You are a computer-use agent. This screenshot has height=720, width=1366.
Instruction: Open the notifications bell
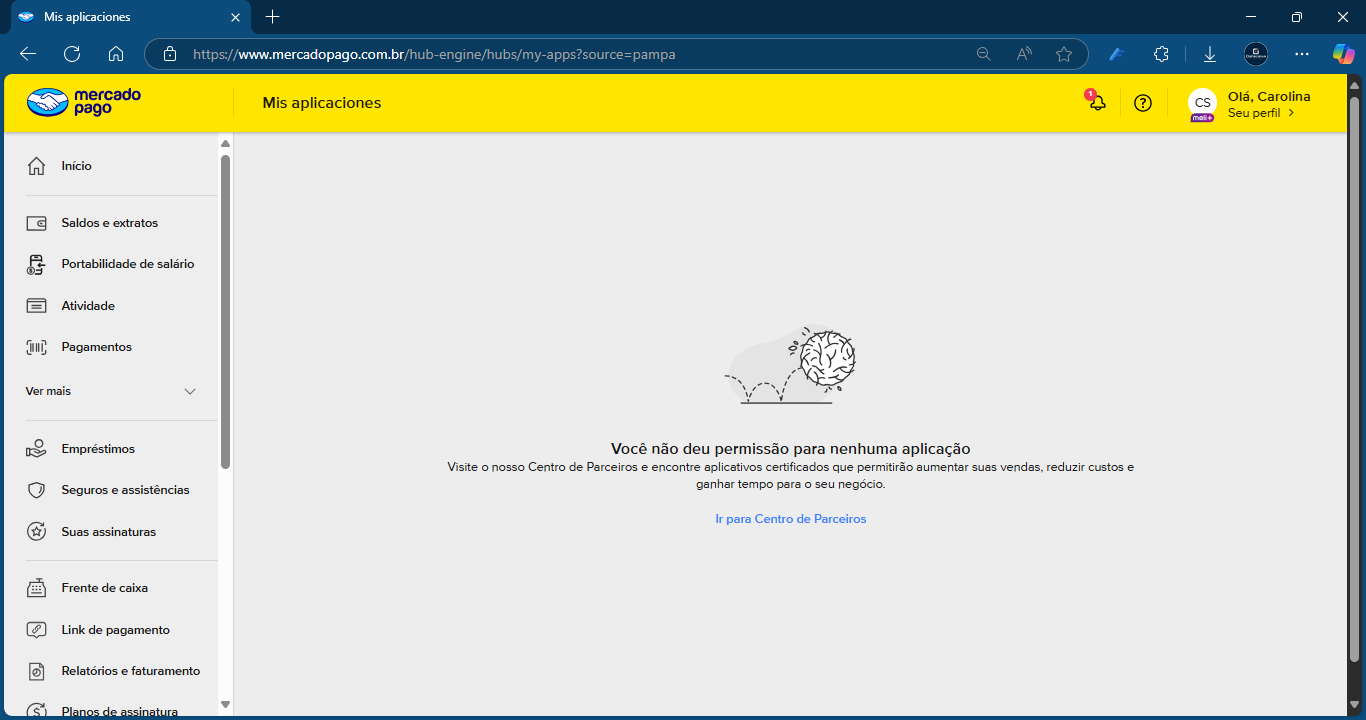pos(1097,103)
